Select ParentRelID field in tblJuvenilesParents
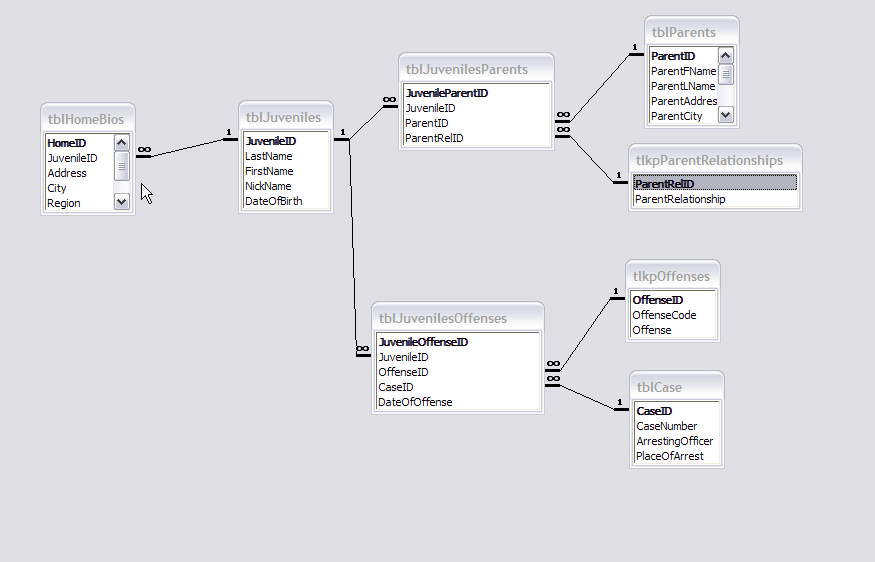This screenshot has height=562, width=875. (477, 138)
